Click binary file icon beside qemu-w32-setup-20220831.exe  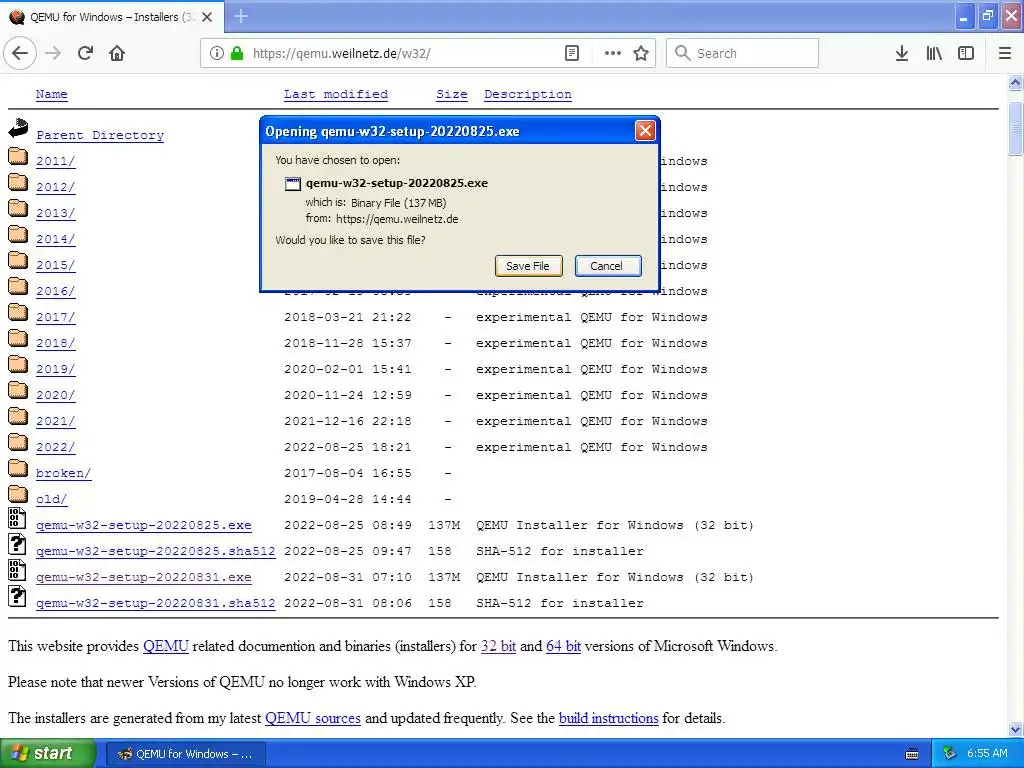[17, 570]
